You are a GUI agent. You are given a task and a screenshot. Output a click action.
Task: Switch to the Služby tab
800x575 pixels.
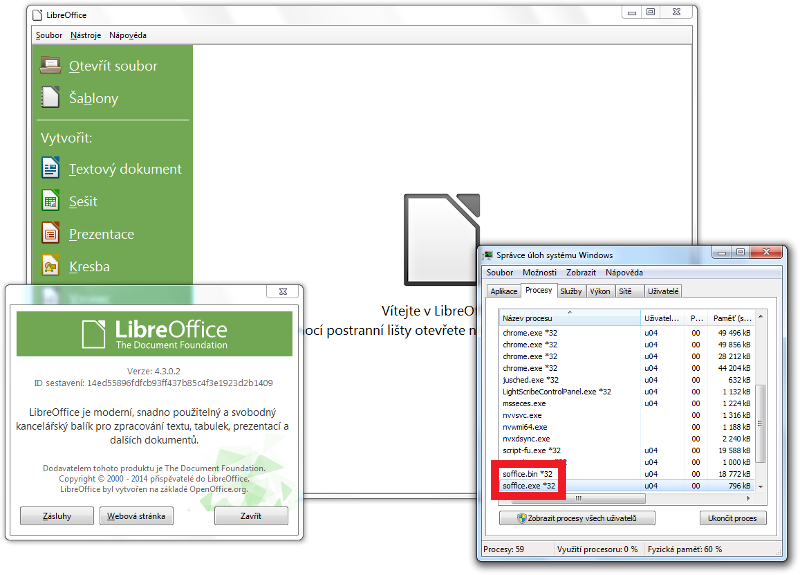click(x=571, y=291)
